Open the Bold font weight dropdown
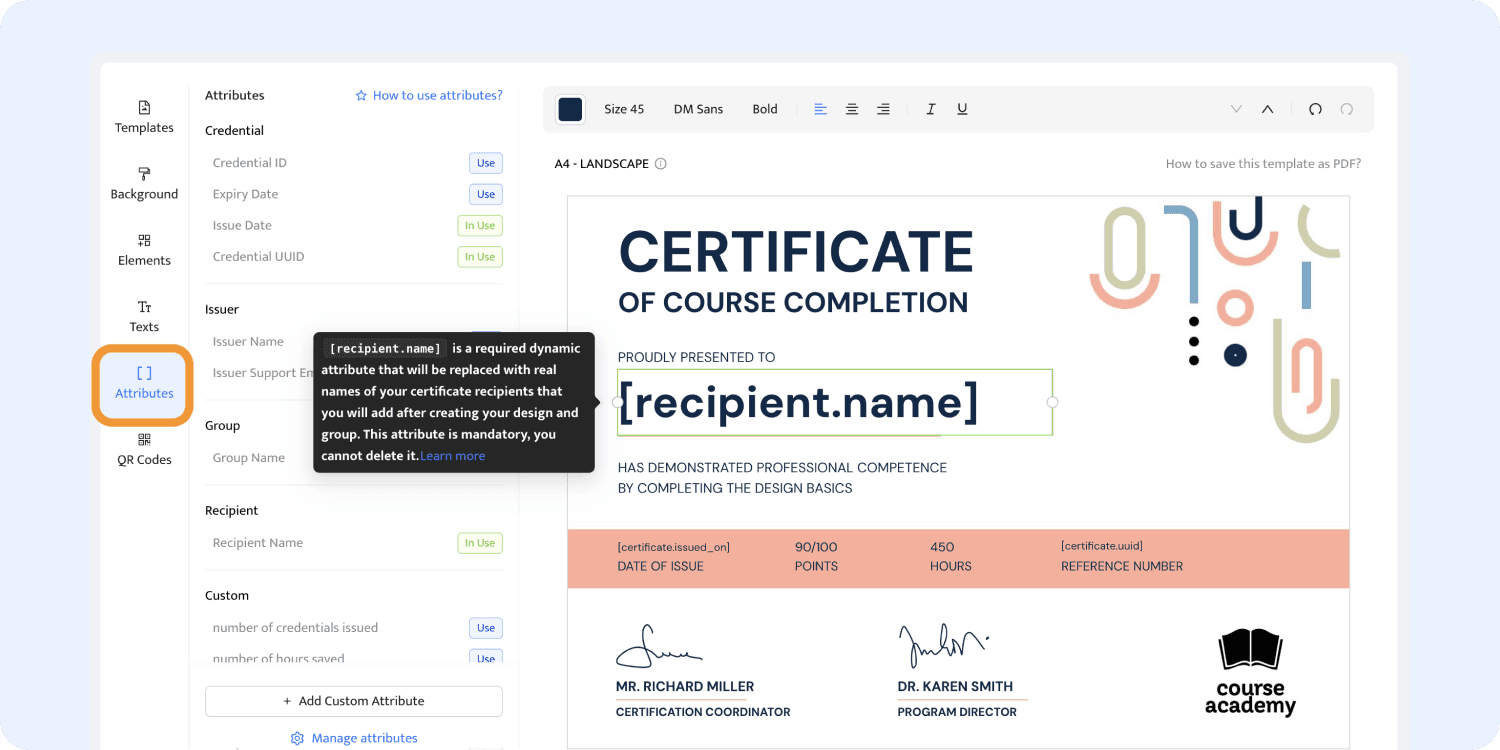1500x750 pixels. 765,109
